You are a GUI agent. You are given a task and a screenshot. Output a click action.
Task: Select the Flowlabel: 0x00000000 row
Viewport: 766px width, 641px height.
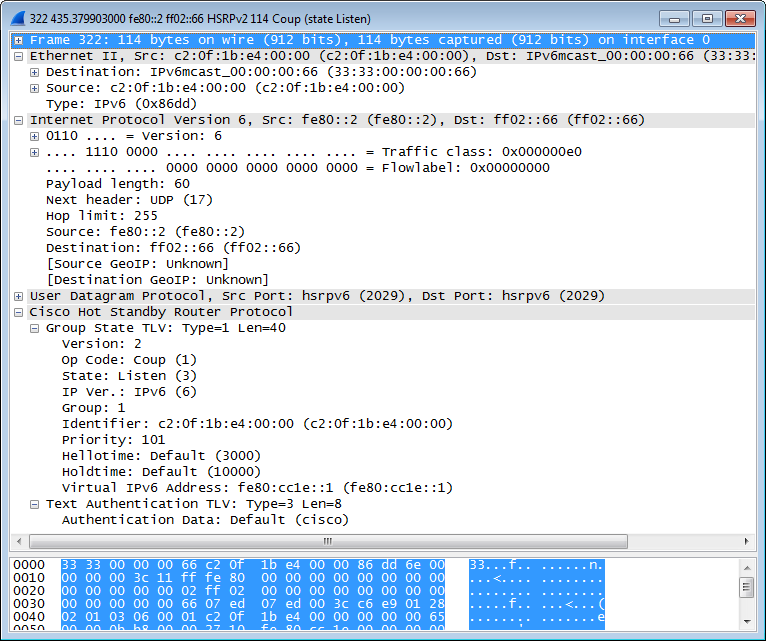[x=298, y=168]
